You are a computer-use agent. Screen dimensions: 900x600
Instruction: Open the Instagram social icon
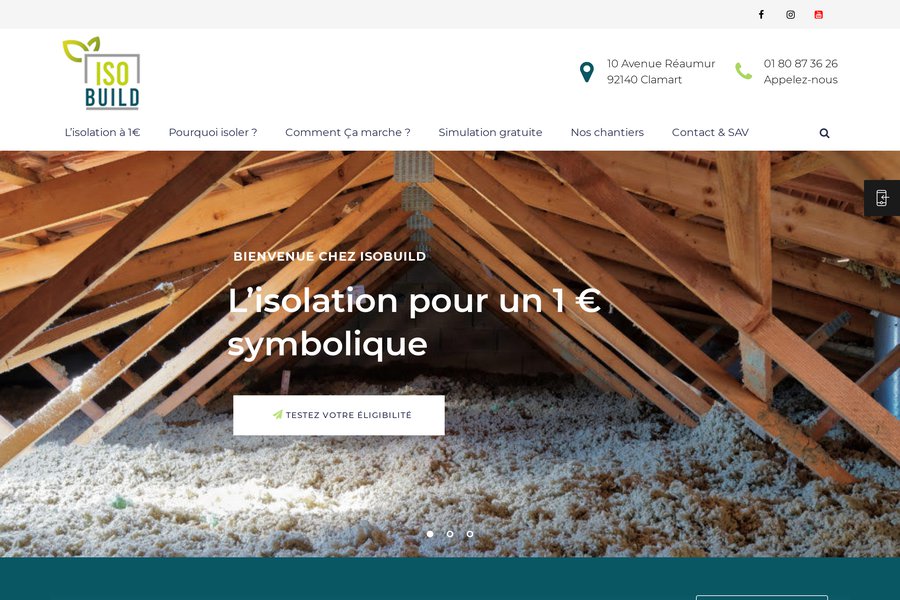click(x=790, y=14)
